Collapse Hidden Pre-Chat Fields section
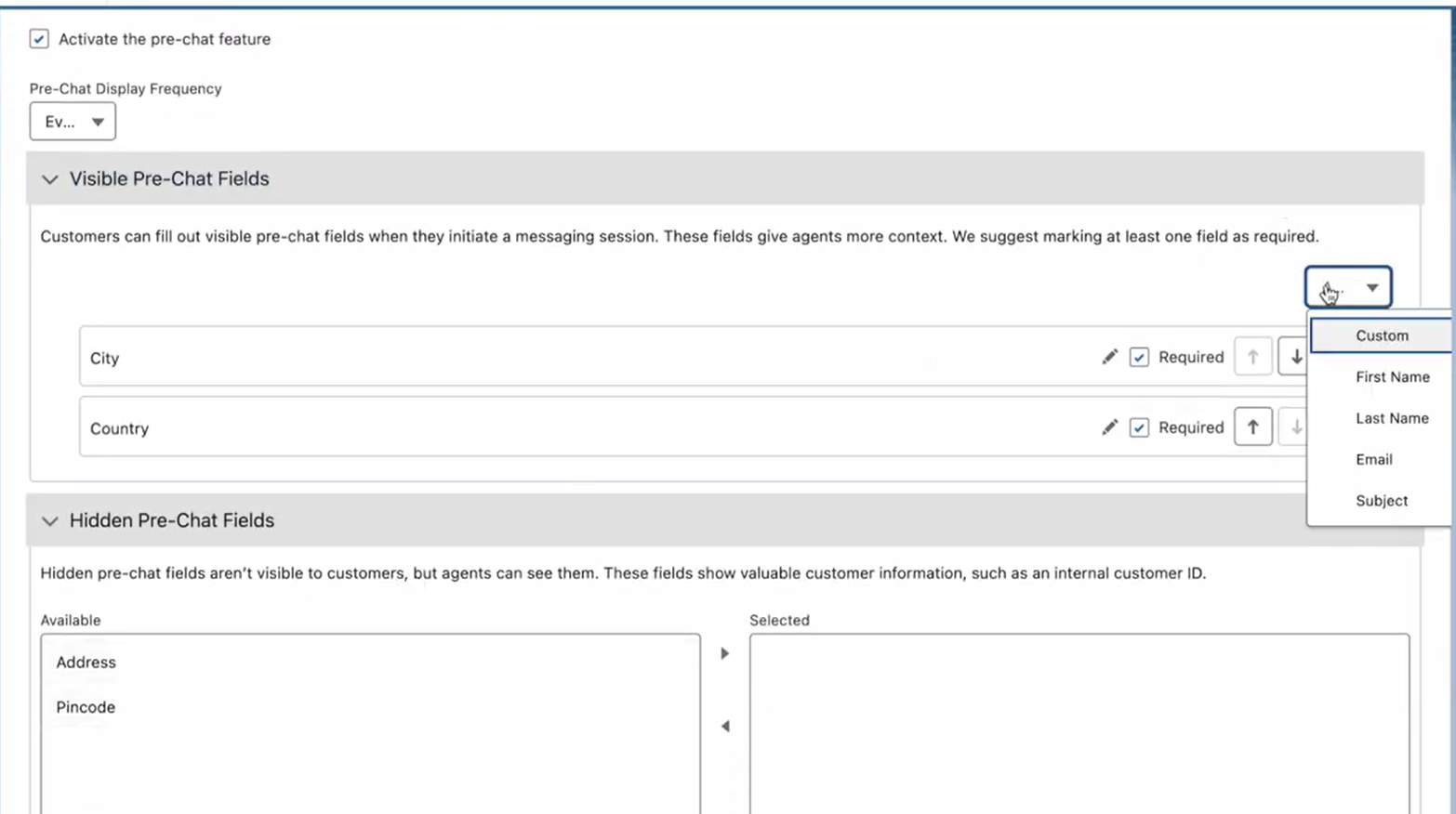The width and height of the screenshot is (1456, 814). tap(50, 521)
